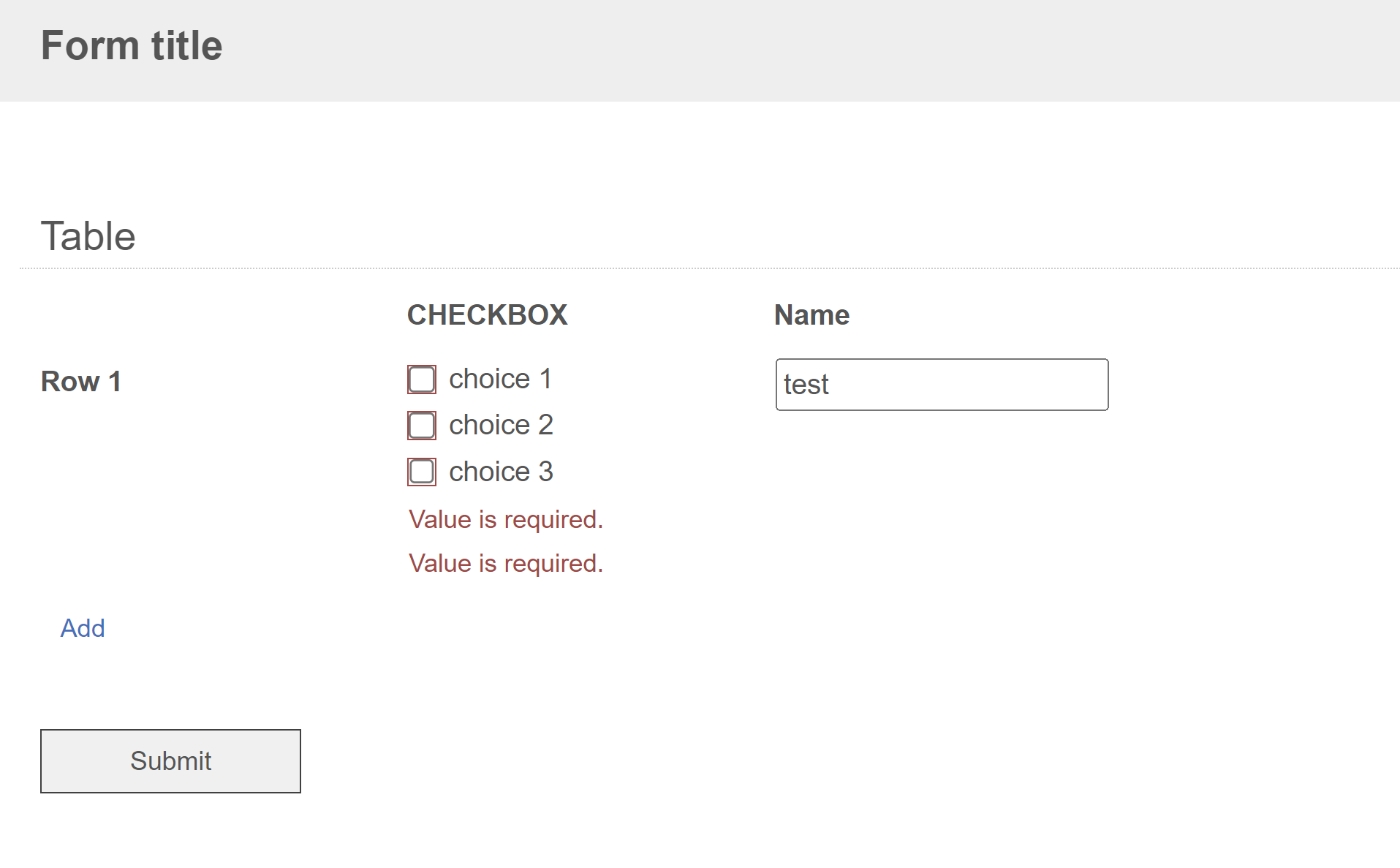
Task: Click the dotted divider under the Table heading
Action: tap(709, 268)
